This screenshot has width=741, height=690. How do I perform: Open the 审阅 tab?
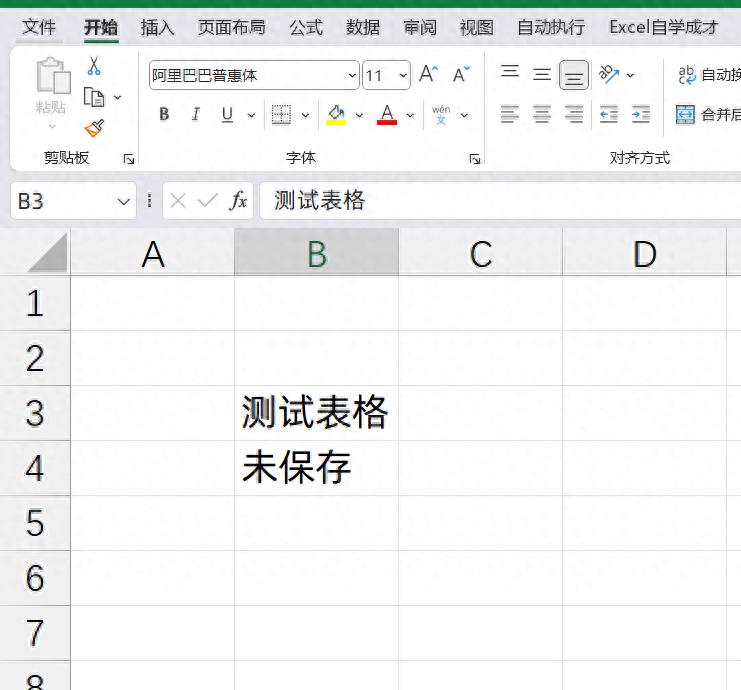(420, 27)
